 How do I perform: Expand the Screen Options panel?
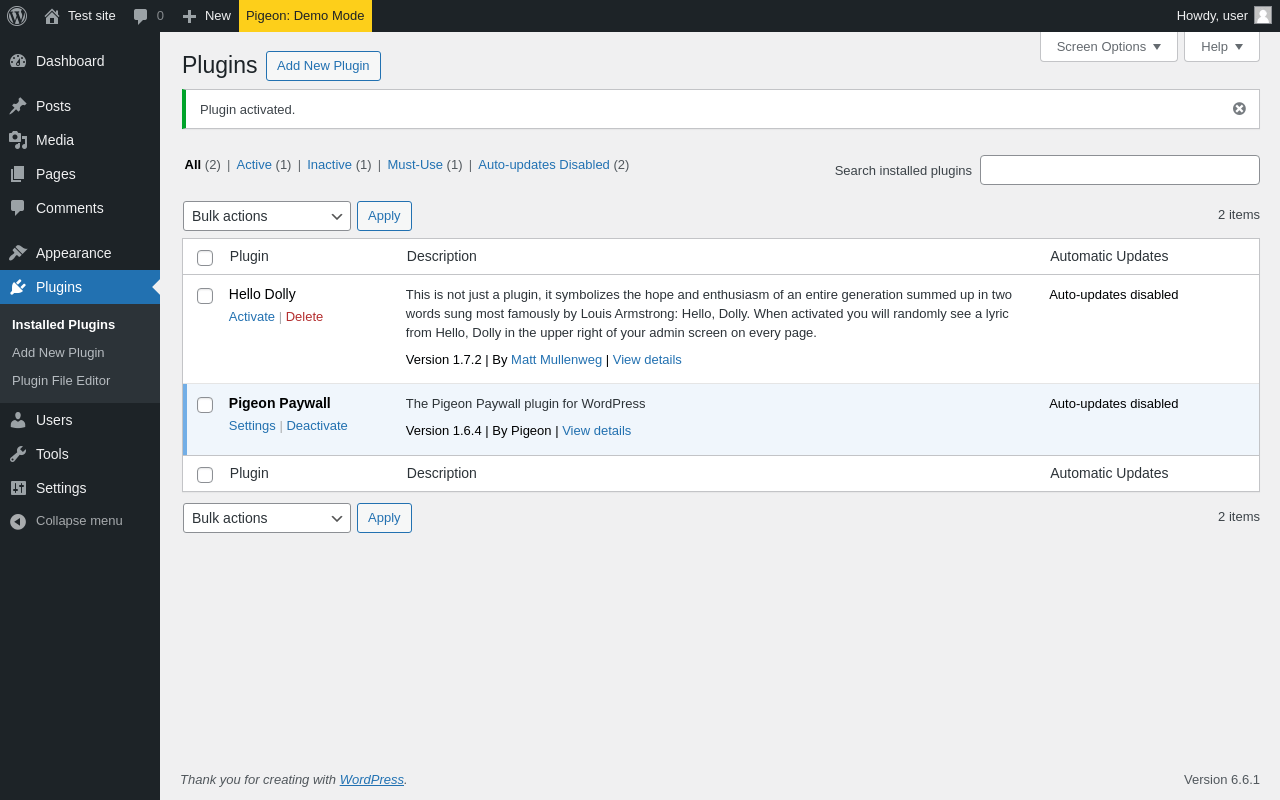(x=1108, y=46)
